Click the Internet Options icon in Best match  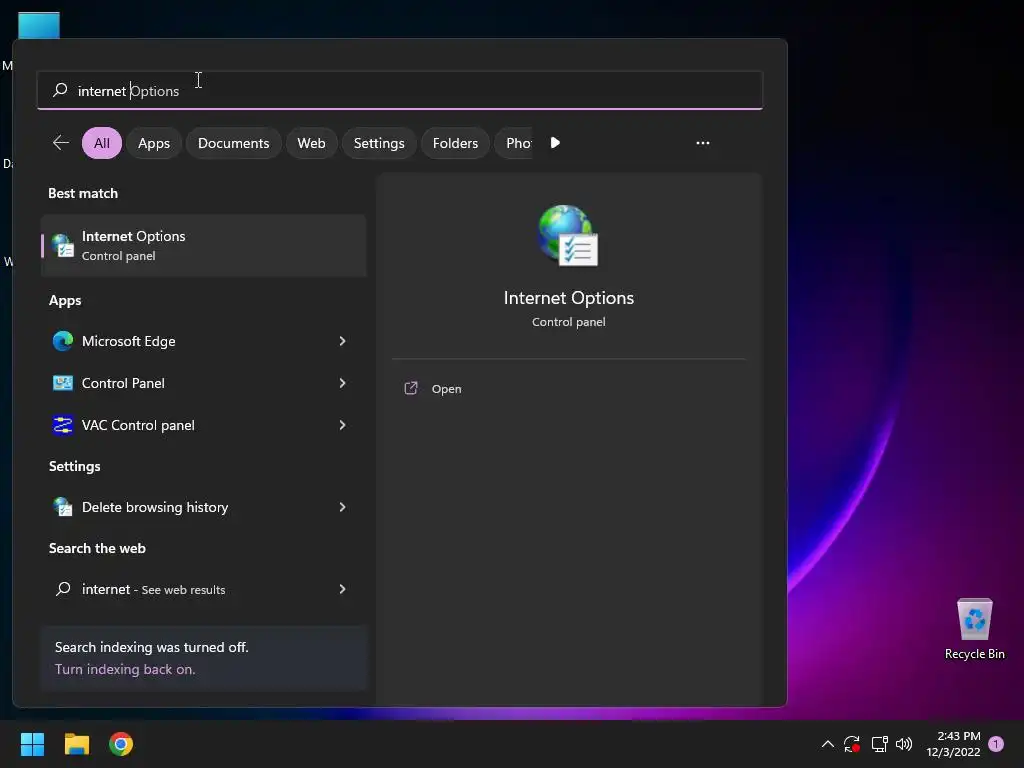tap(63, 246)
